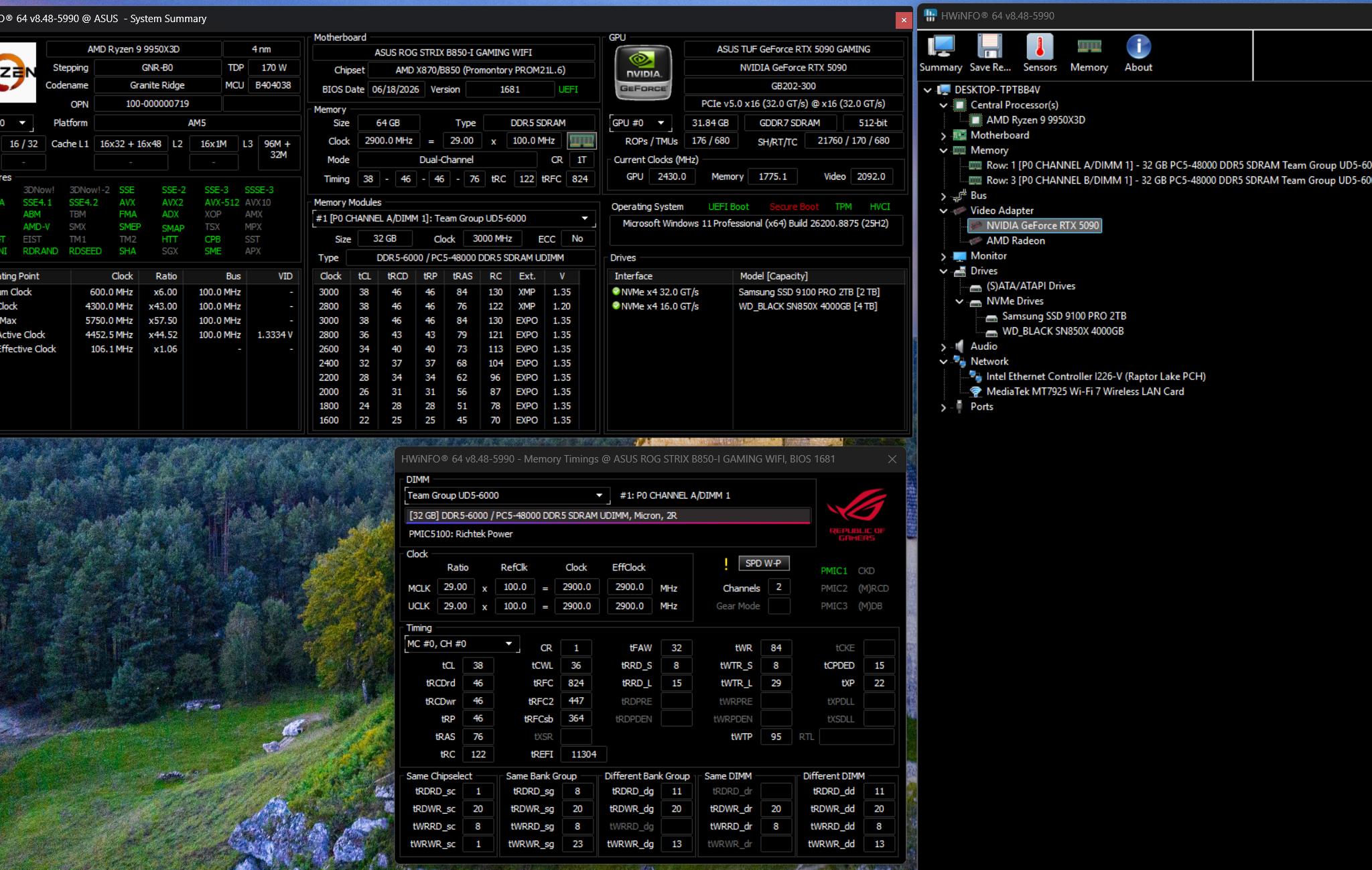Click the Intel Ethernet Controller icon

point(976,377)
